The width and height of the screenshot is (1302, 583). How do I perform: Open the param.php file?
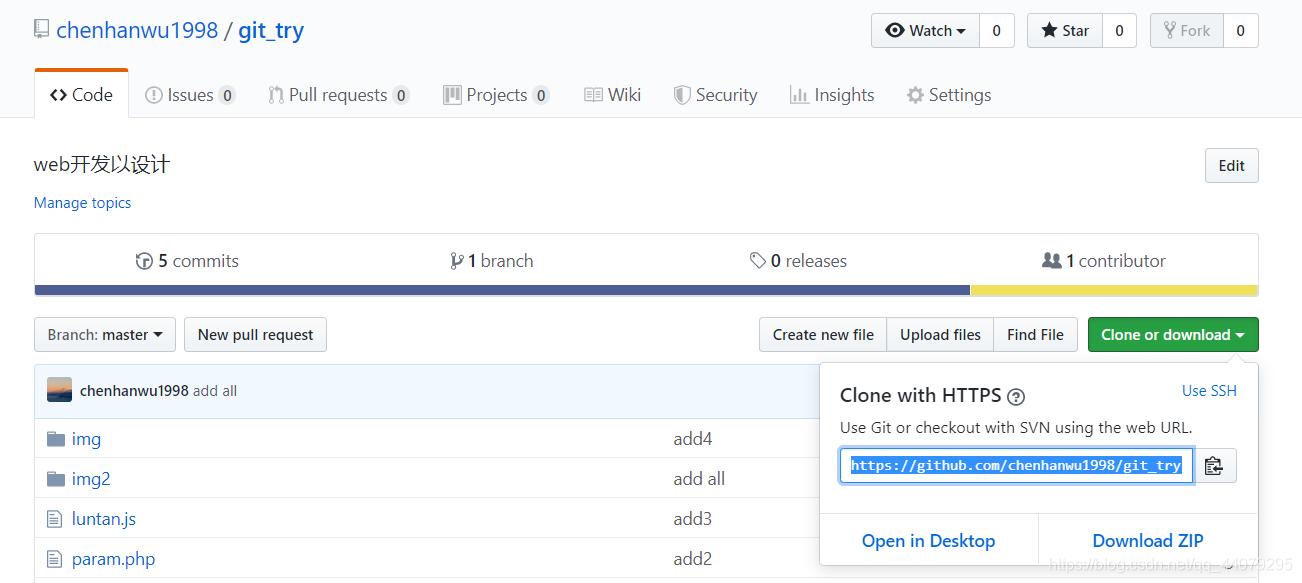pyautogui.click(x=113, y=559)
